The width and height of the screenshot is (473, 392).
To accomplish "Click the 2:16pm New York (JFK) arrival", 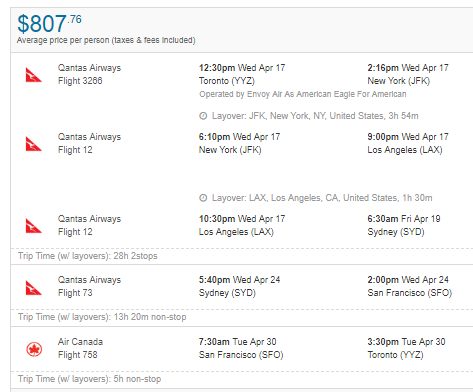I will [408, 74].
